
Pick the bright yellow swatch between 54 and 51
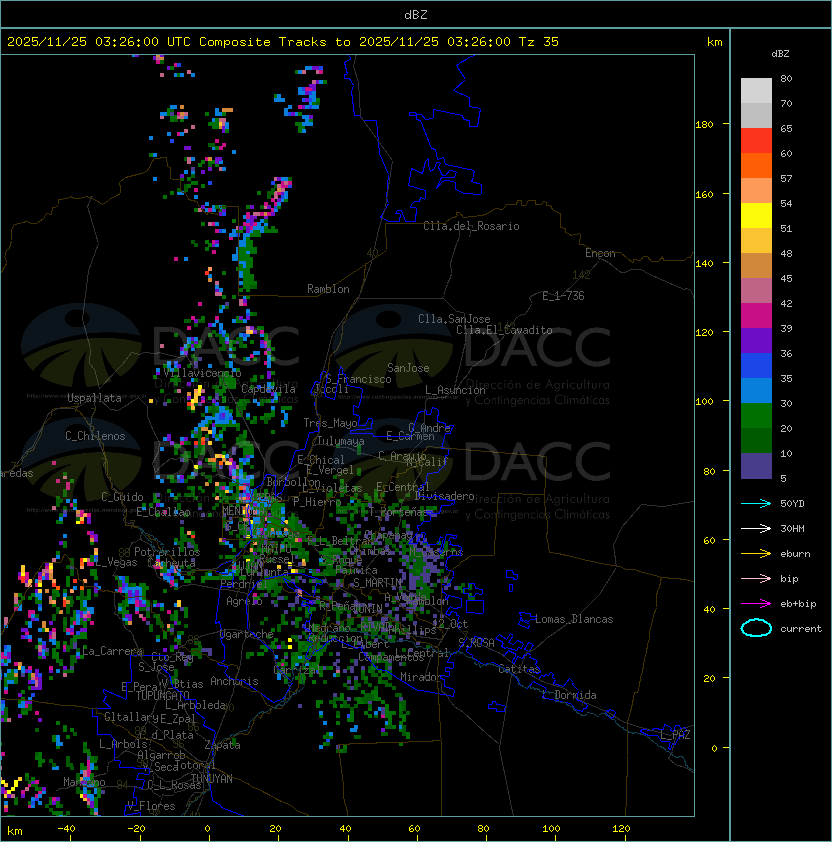(756, 215)
